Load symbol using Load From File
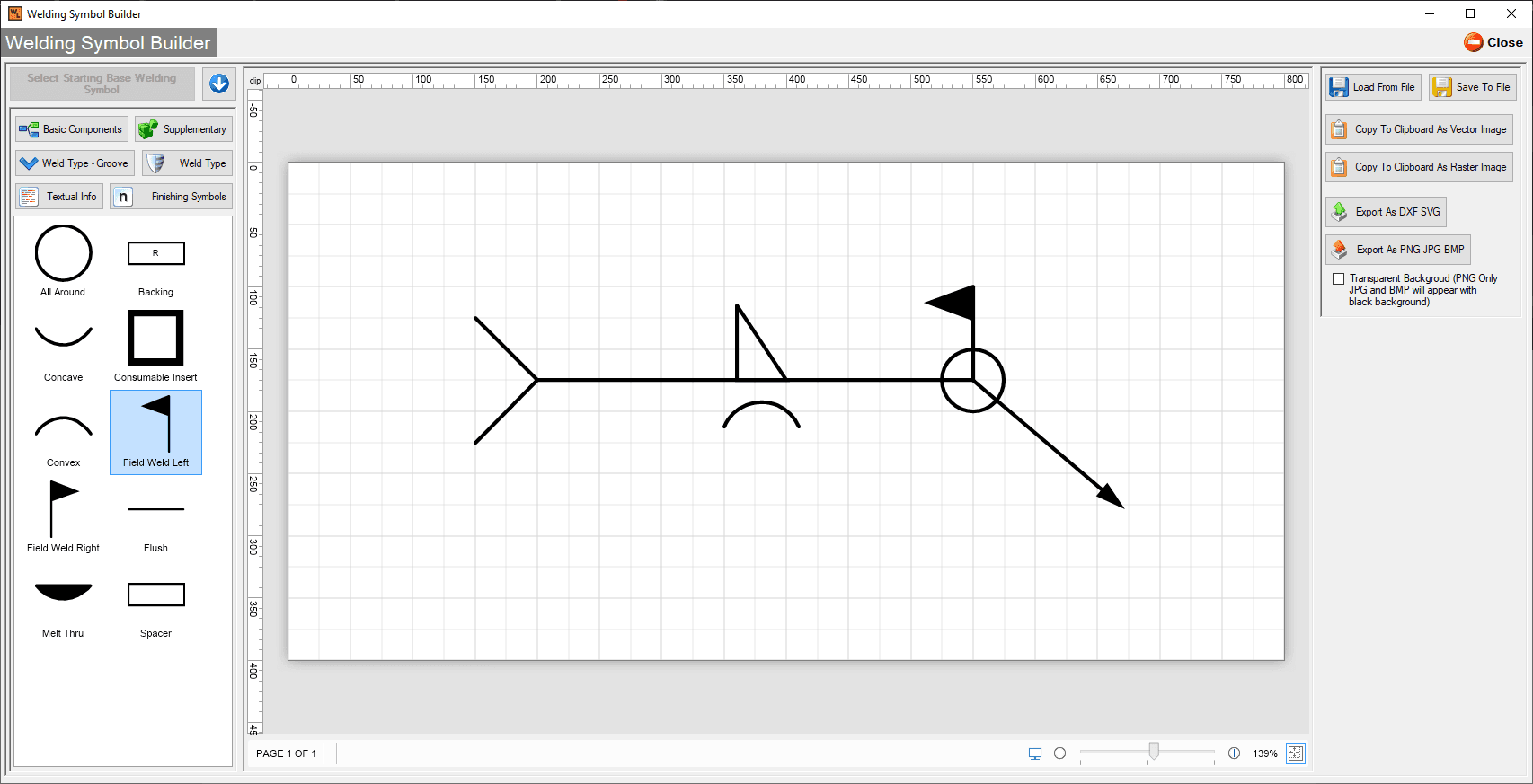 (1373, 87)
